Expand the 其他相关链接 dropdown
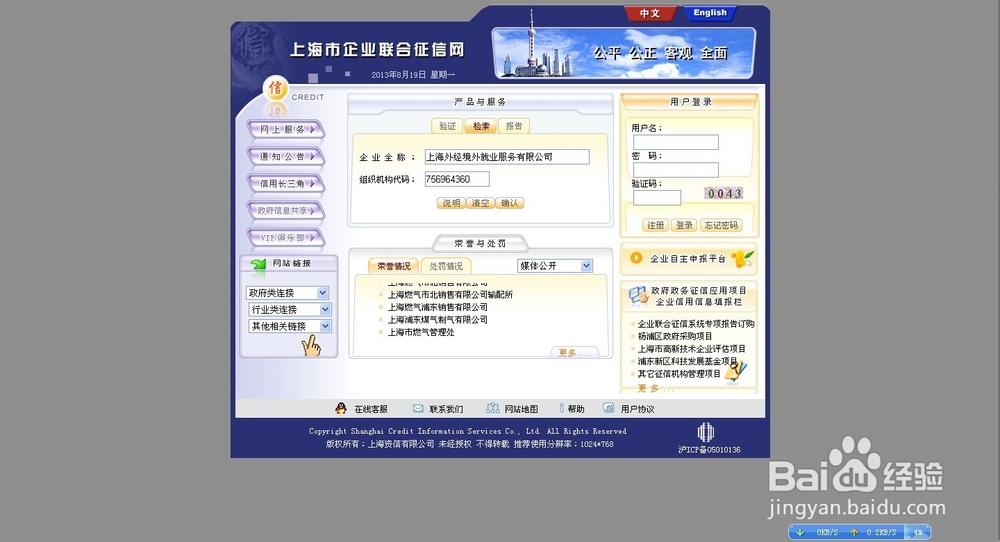 pyautogui.click(x=290, y=326)
